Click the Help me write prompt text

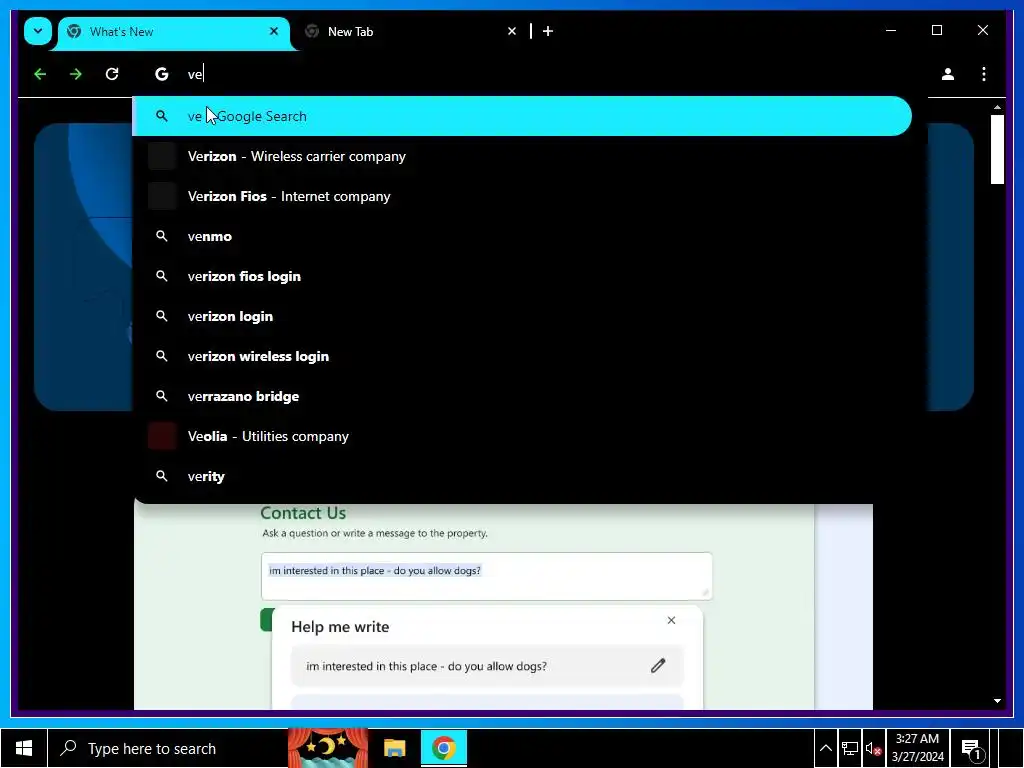(426, 666)
